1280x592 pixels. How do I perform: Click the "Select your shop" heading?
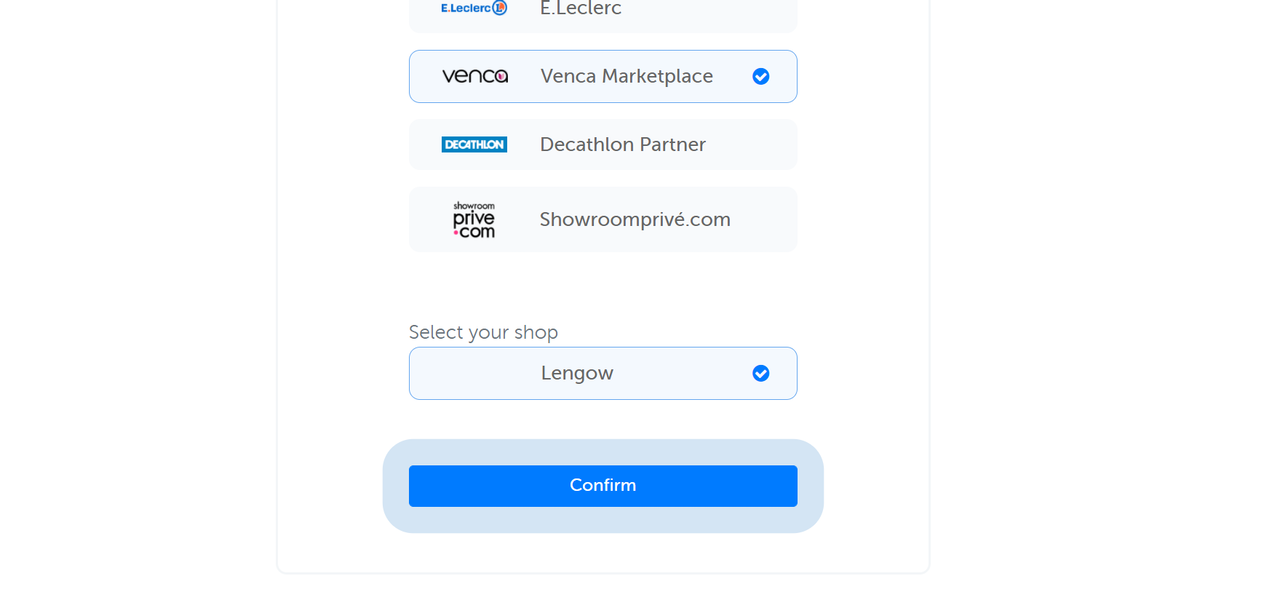483,332
